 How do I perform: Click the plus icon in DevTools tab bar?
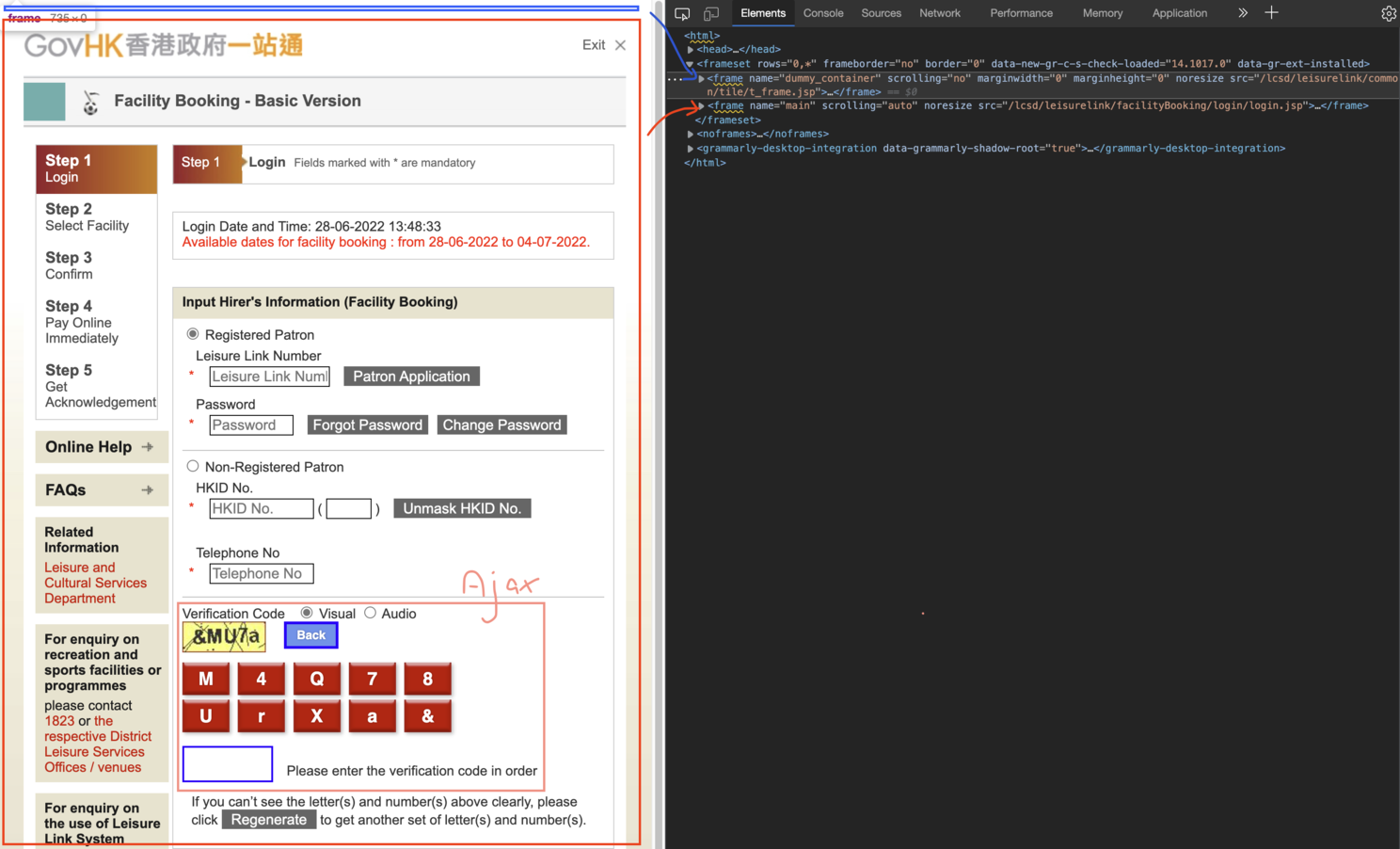pos(1271,13)
